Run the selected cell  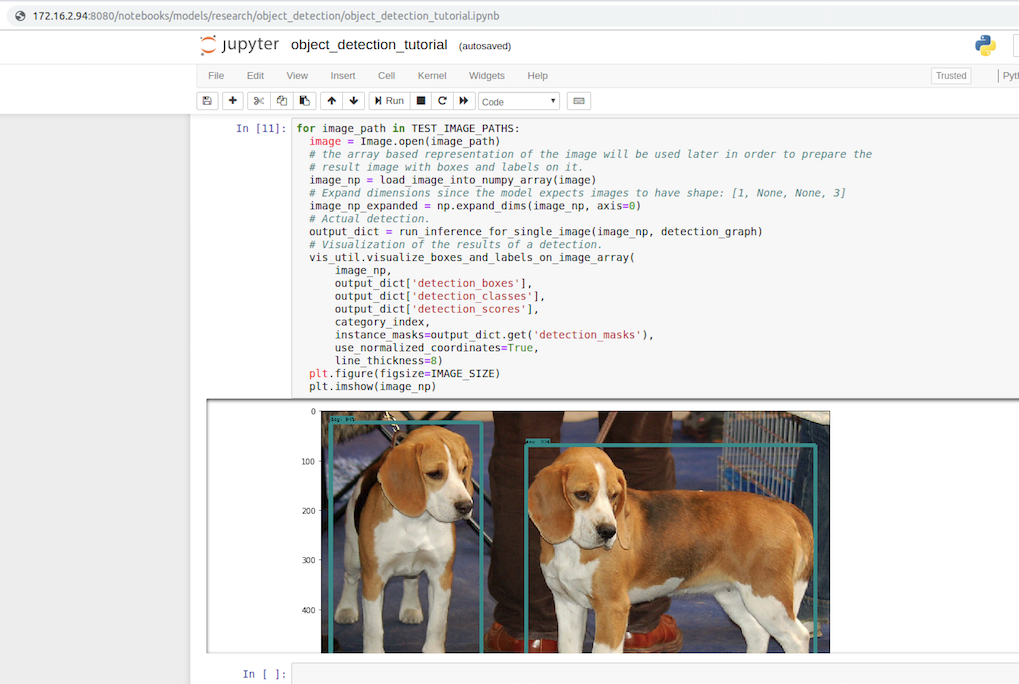pyautogui.click(x=388, y=100)
